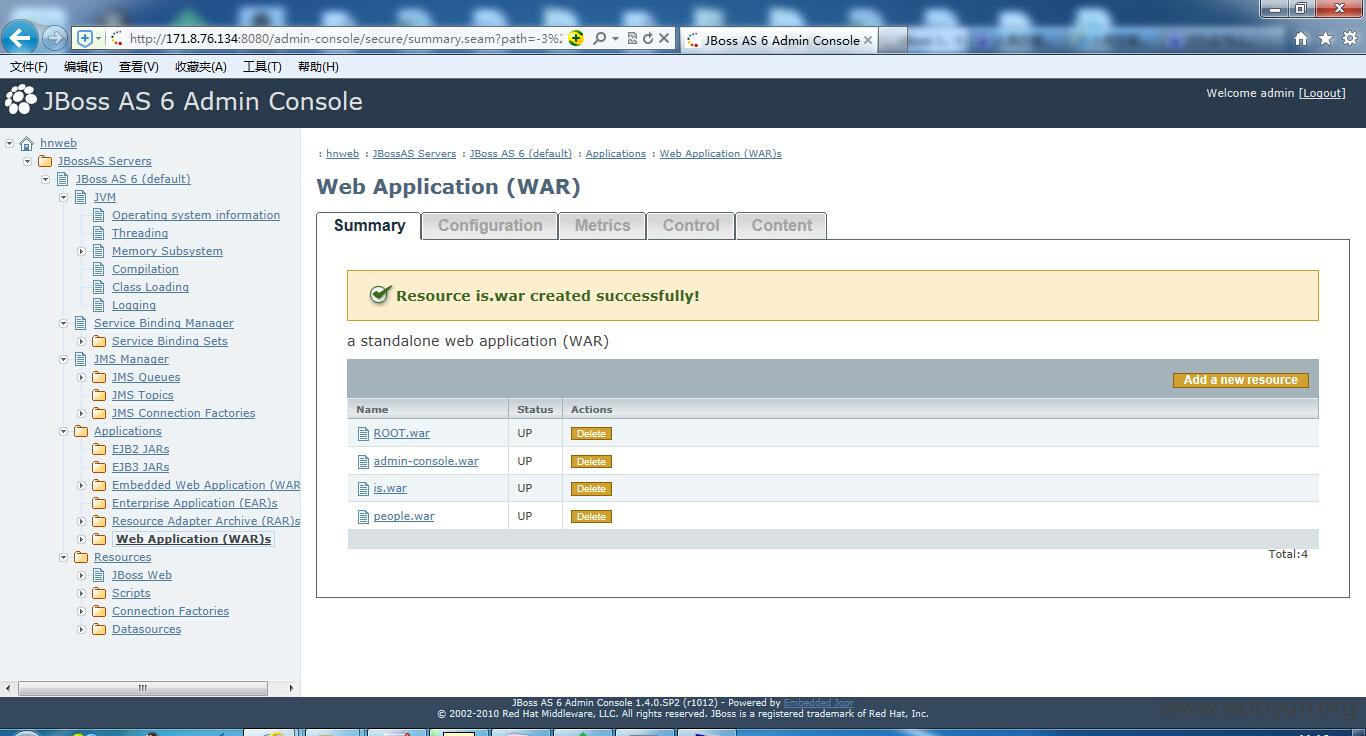Expand the JMS Connection Factories node
Viewport: 1366px width, 736px height.
(x=82, y=413)
